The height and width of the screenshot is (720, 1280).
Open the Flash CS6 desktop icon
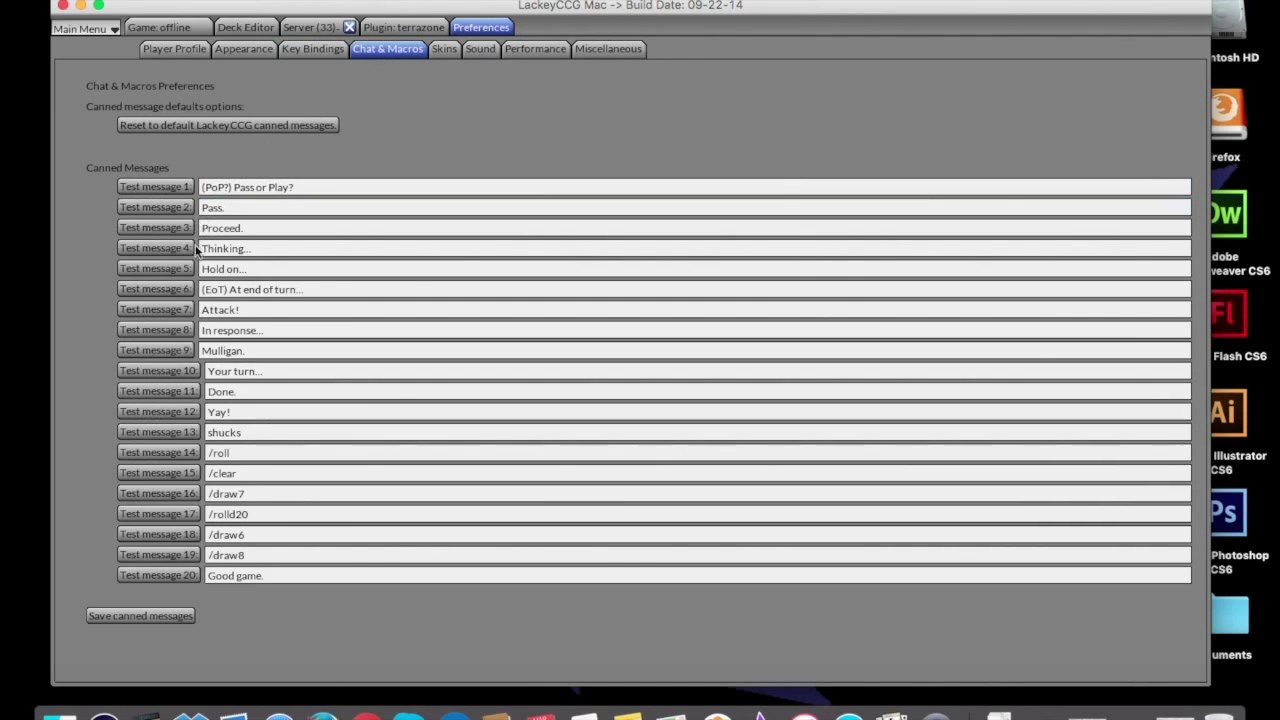(1229, 314)
